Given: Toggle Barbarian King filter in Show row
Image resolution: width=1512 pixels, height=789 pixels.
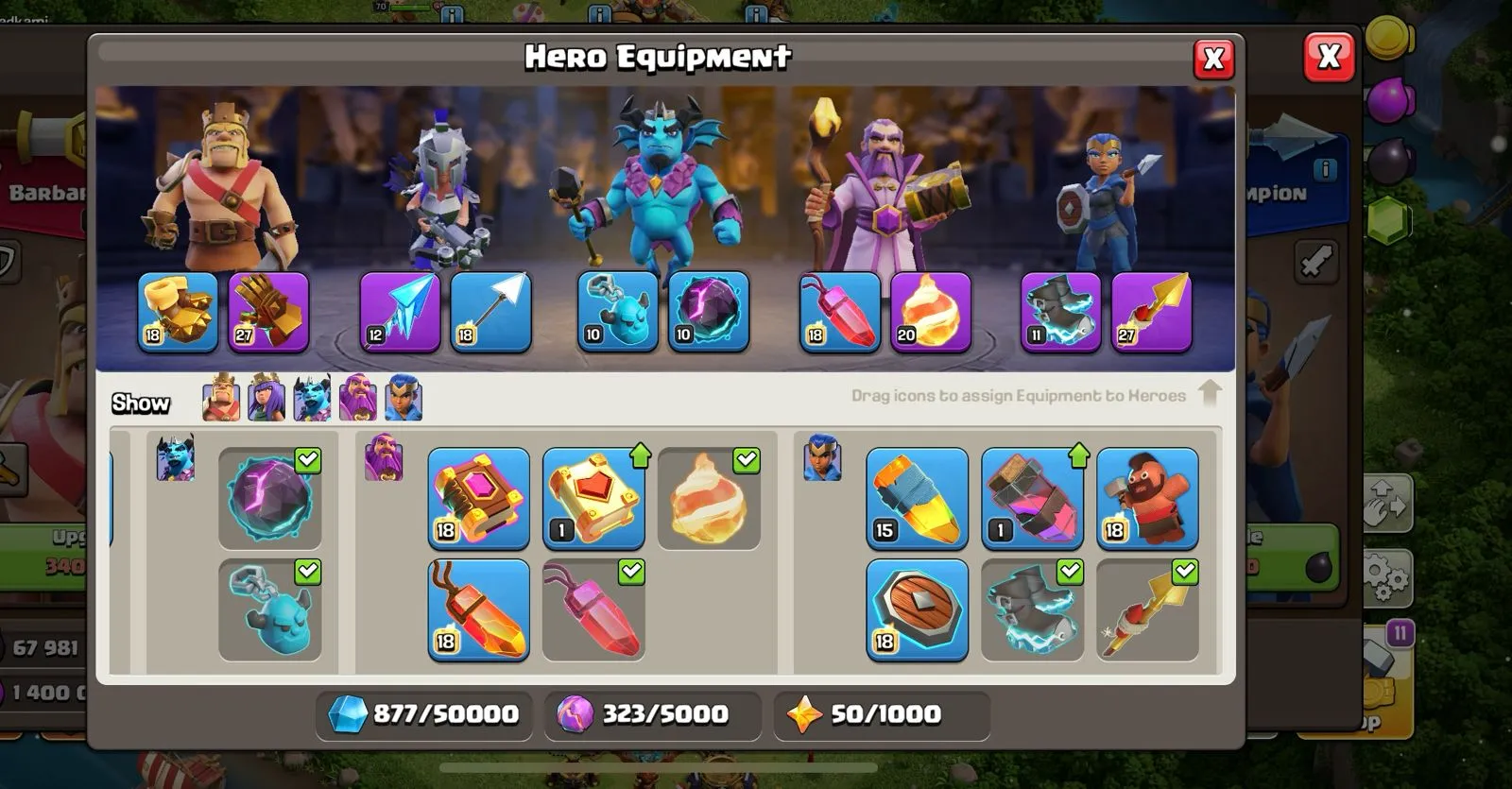Looking at the screenshot, I should tap(221, 398).
